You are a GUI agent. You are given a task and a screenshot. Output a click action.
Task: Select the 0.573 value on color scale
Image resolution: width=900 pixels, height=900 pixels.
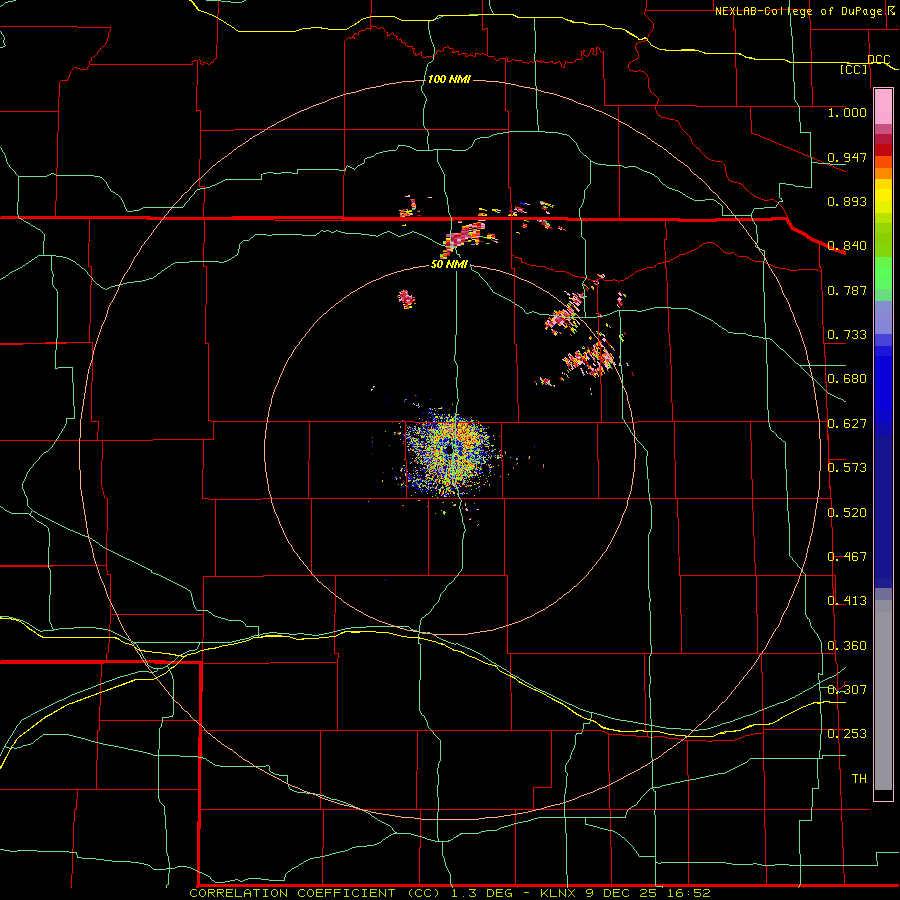tap(847, 468)
